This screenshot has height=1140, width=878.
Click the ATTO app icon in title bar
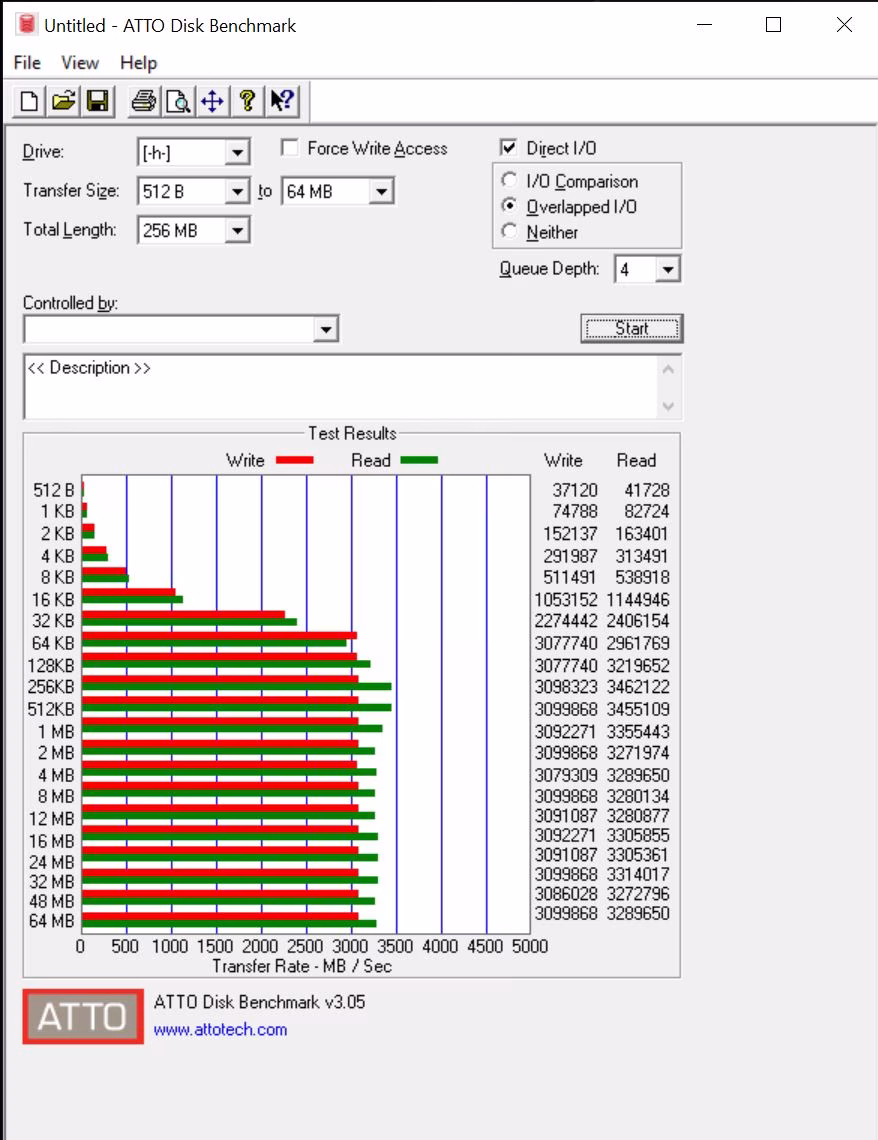point(26,24)
